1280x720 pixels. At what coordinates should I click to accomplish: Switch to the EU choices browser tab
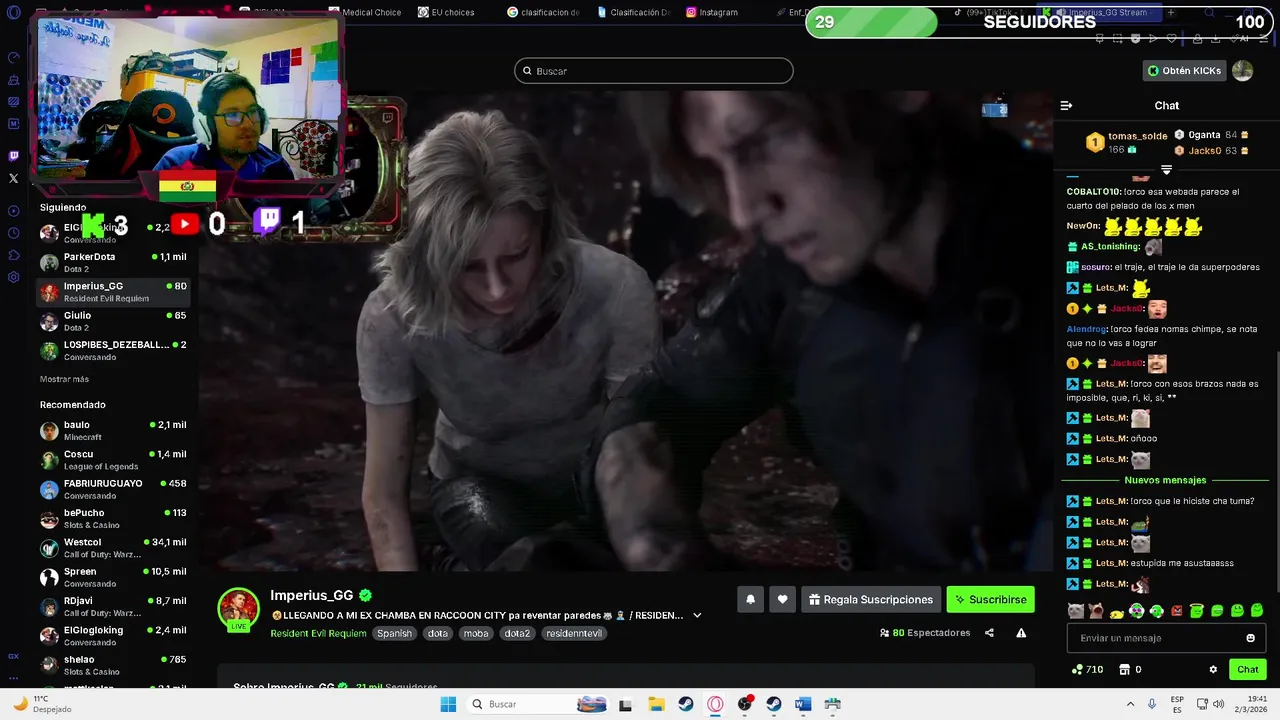[x=446, y=13]
